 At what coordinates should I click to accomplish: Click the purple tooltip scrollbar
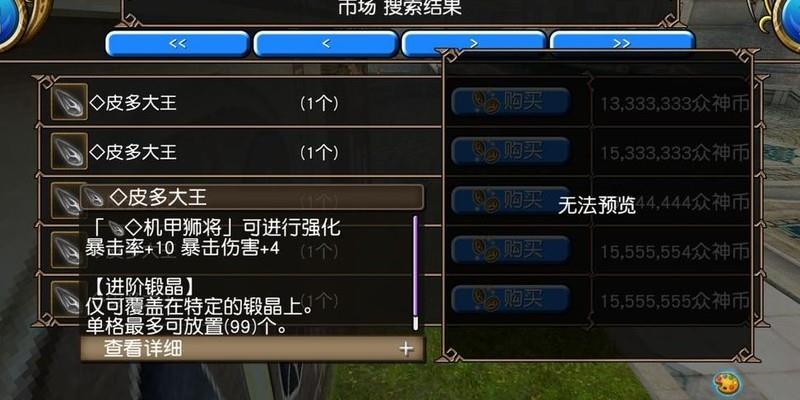pos(415,273)
